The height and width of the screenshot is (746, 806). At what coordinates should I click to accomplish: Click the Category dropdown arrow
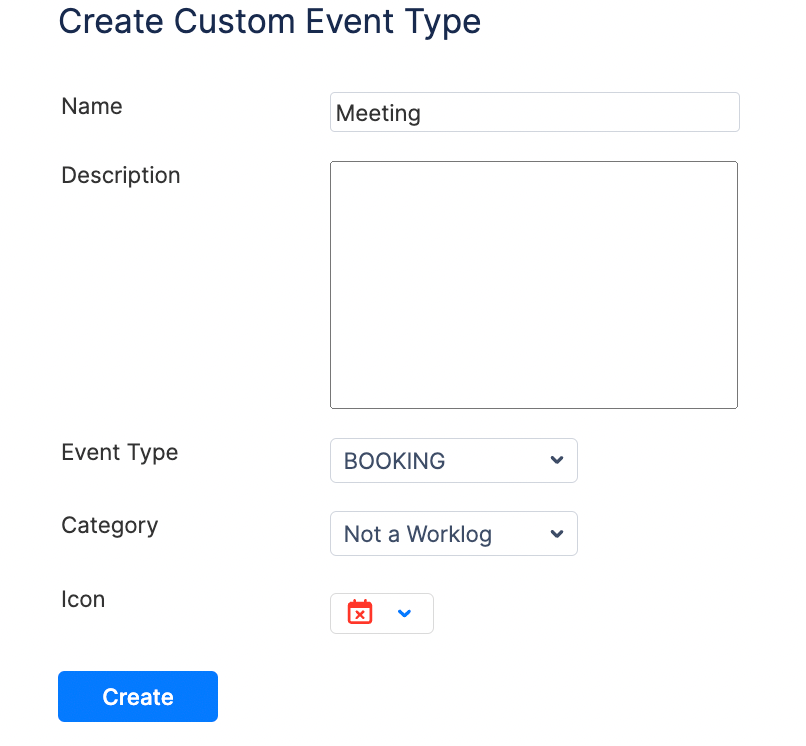point(557,534)
